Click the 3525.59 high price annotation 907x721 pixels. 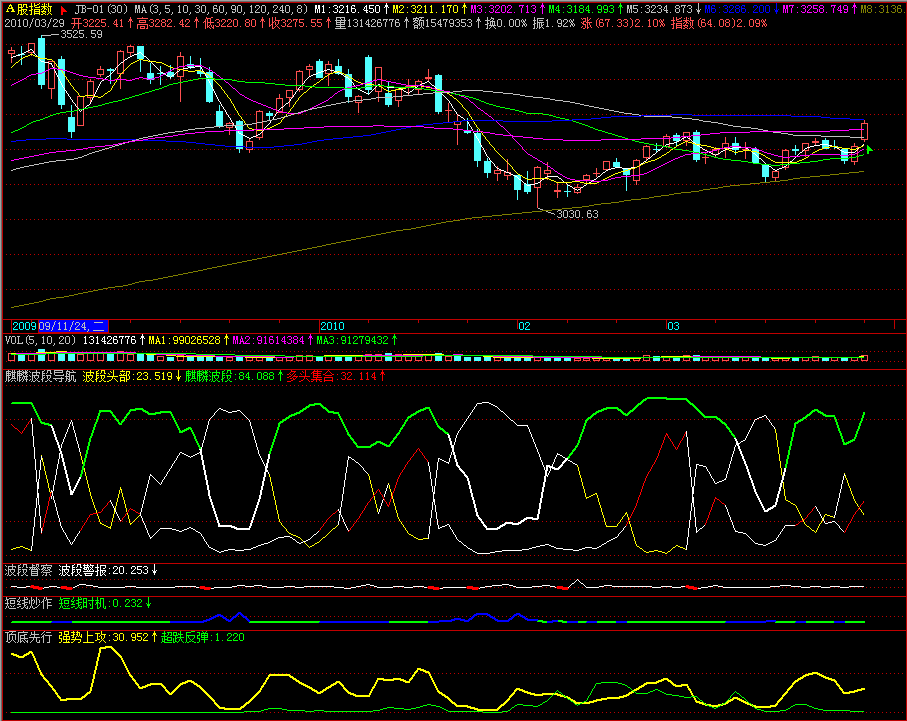pyautogui.click(x=82, y=35)
